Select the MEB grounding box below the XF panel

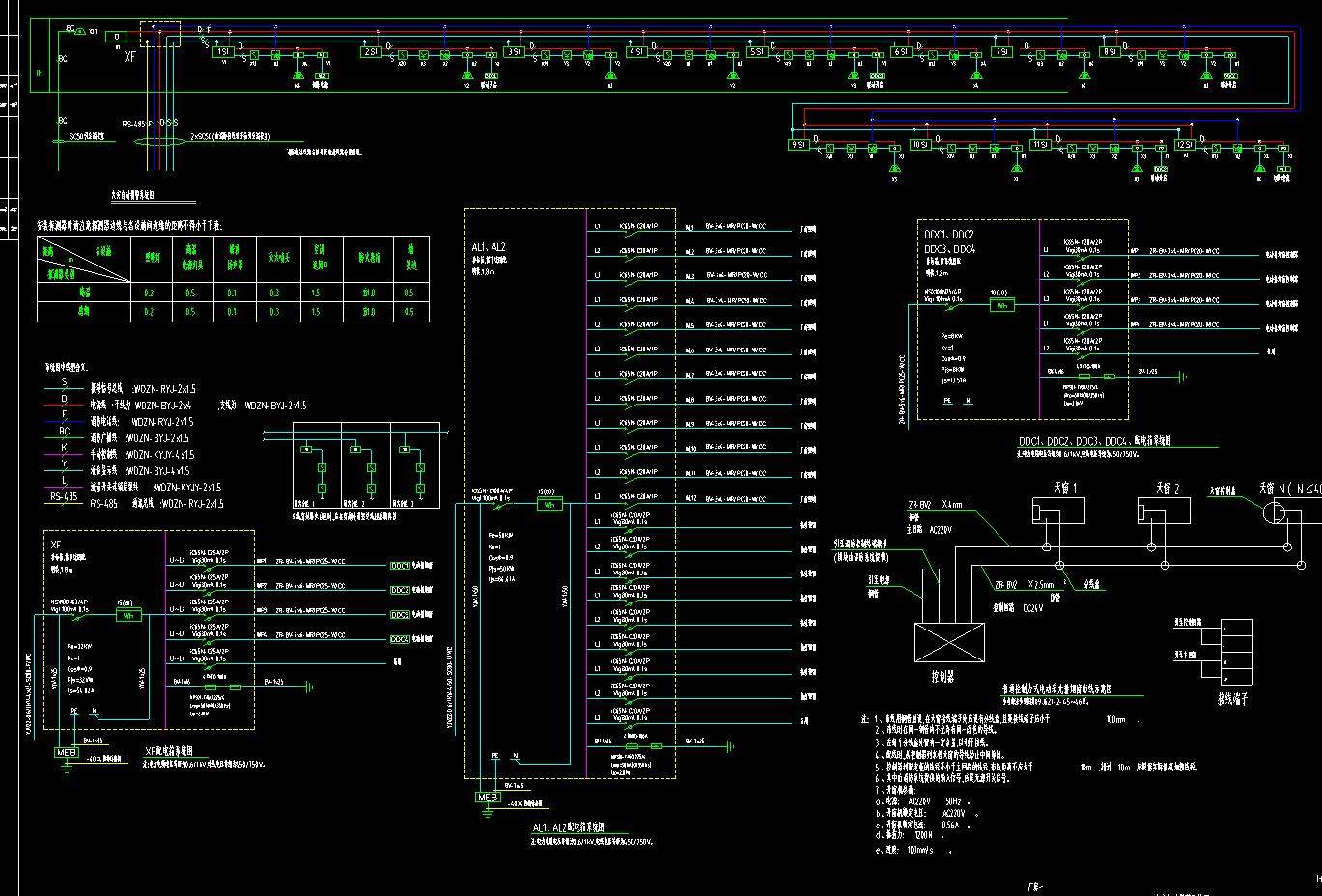point(67,752)
